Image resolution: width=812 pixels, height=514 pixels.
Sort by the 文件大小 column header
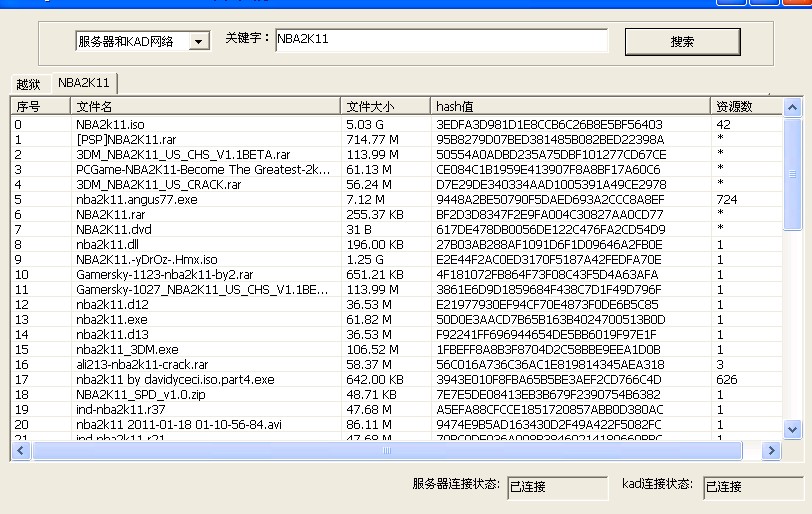click(385, 106)
